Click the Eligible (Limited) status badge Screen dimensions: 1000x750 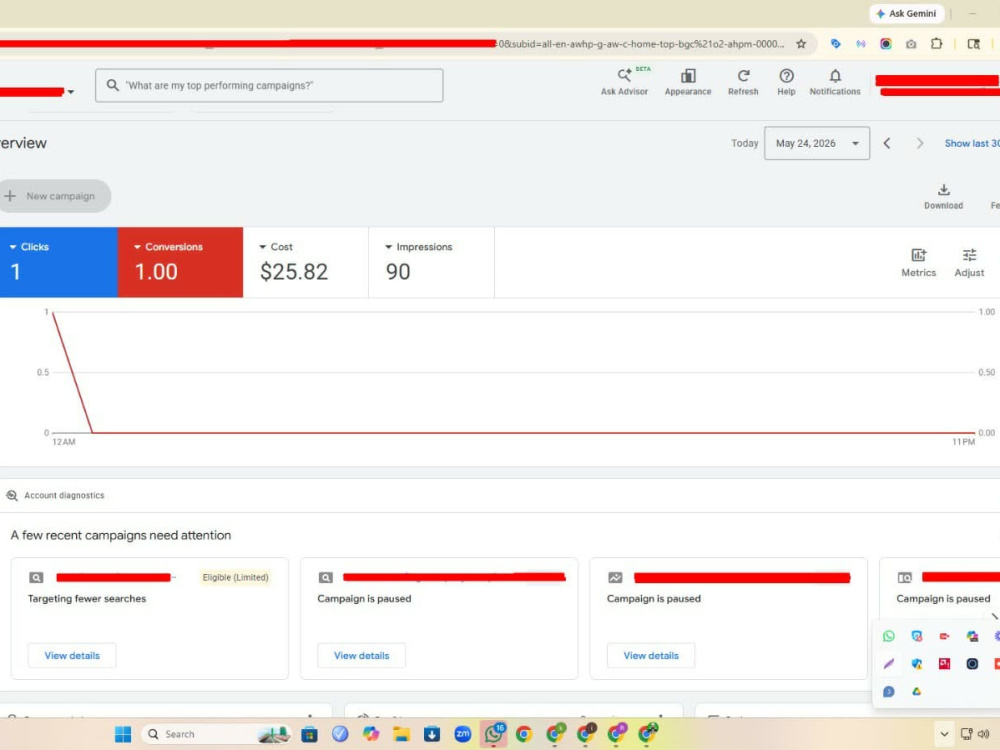[235, 578]
